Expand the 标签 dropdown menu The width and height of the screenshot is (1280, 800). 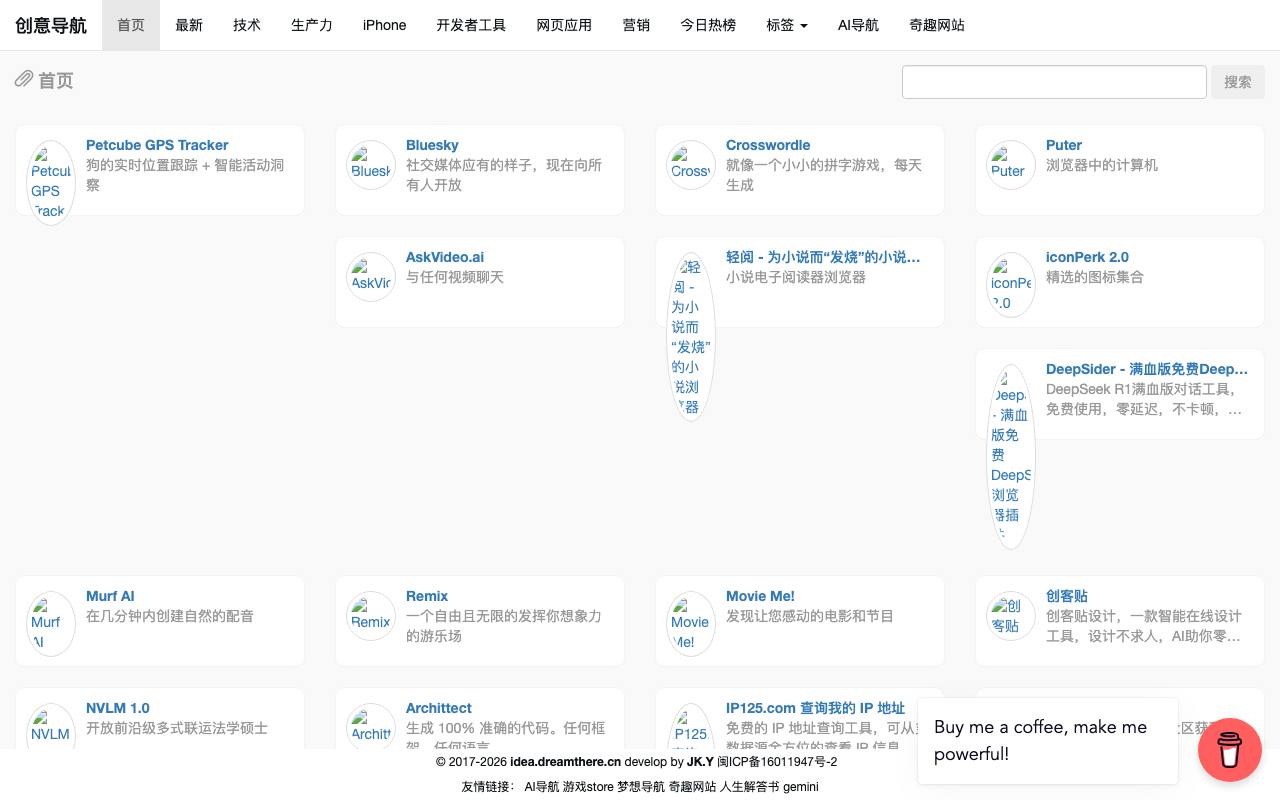787,25
